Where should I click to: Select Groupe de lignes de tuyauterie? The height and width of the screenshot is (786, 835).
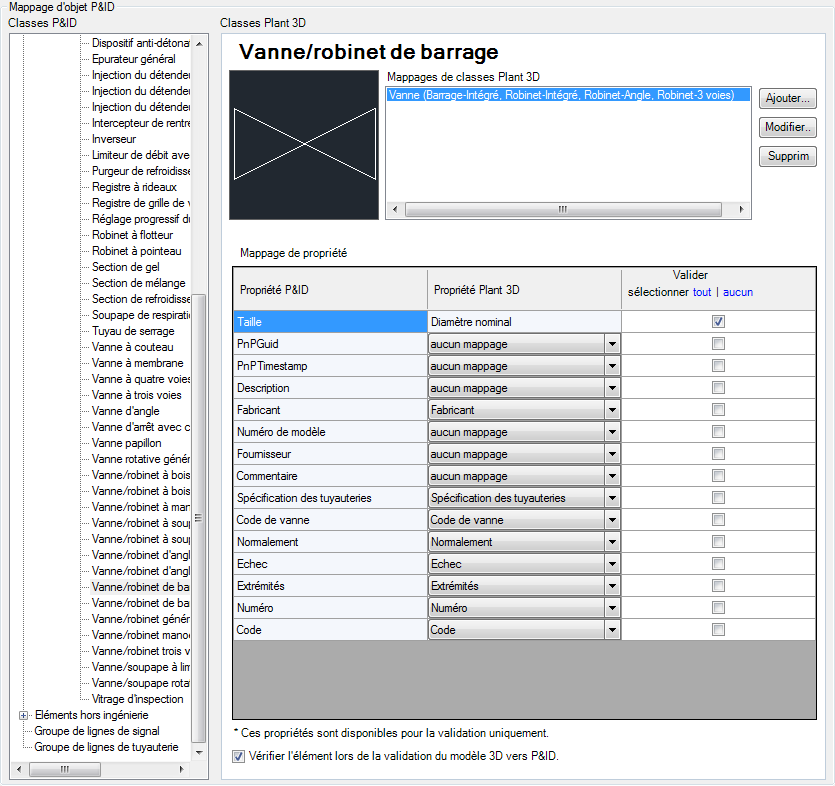[x=107, y=747]
